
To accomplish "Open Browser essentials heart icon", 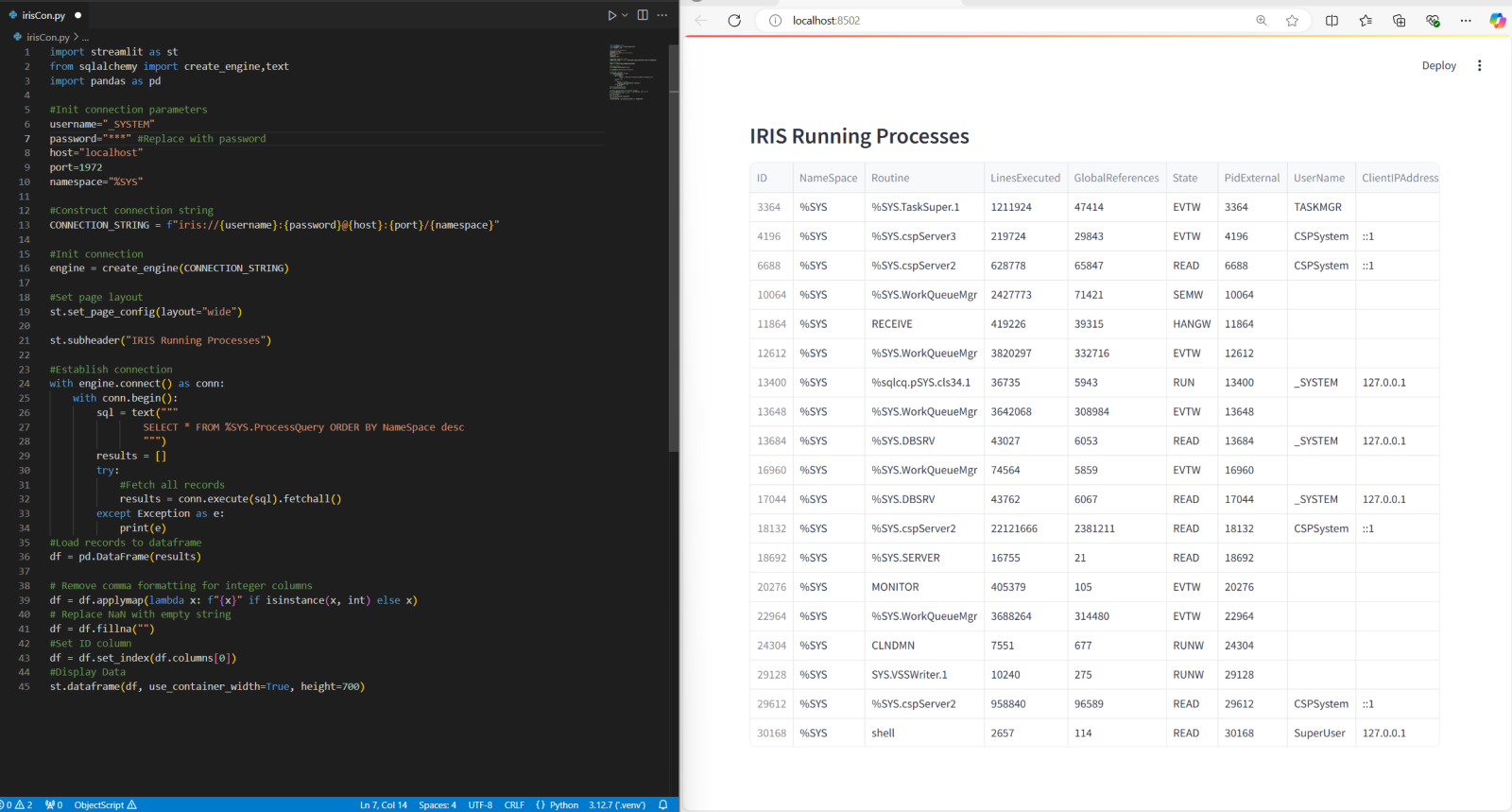I will pyautogui.click(x=1433, y=21).
